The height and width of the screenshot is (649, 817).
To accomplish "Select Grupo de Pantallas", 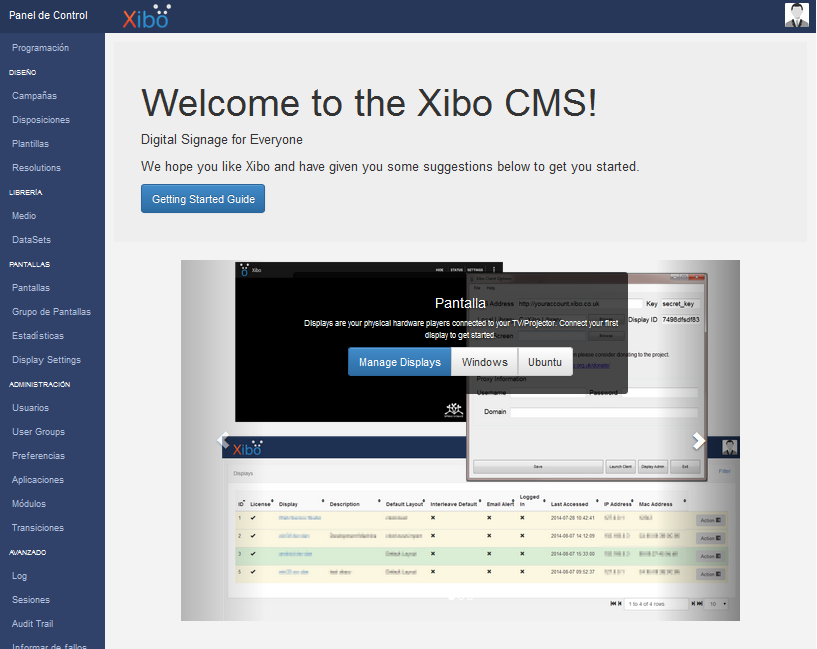I will pos(52,311).
